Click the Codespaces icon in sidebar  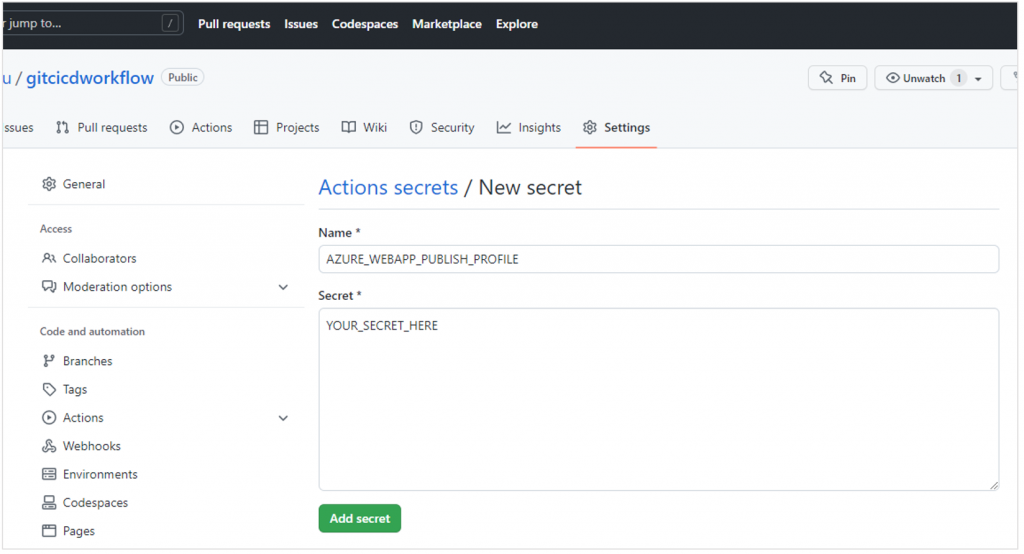[49, 502]
